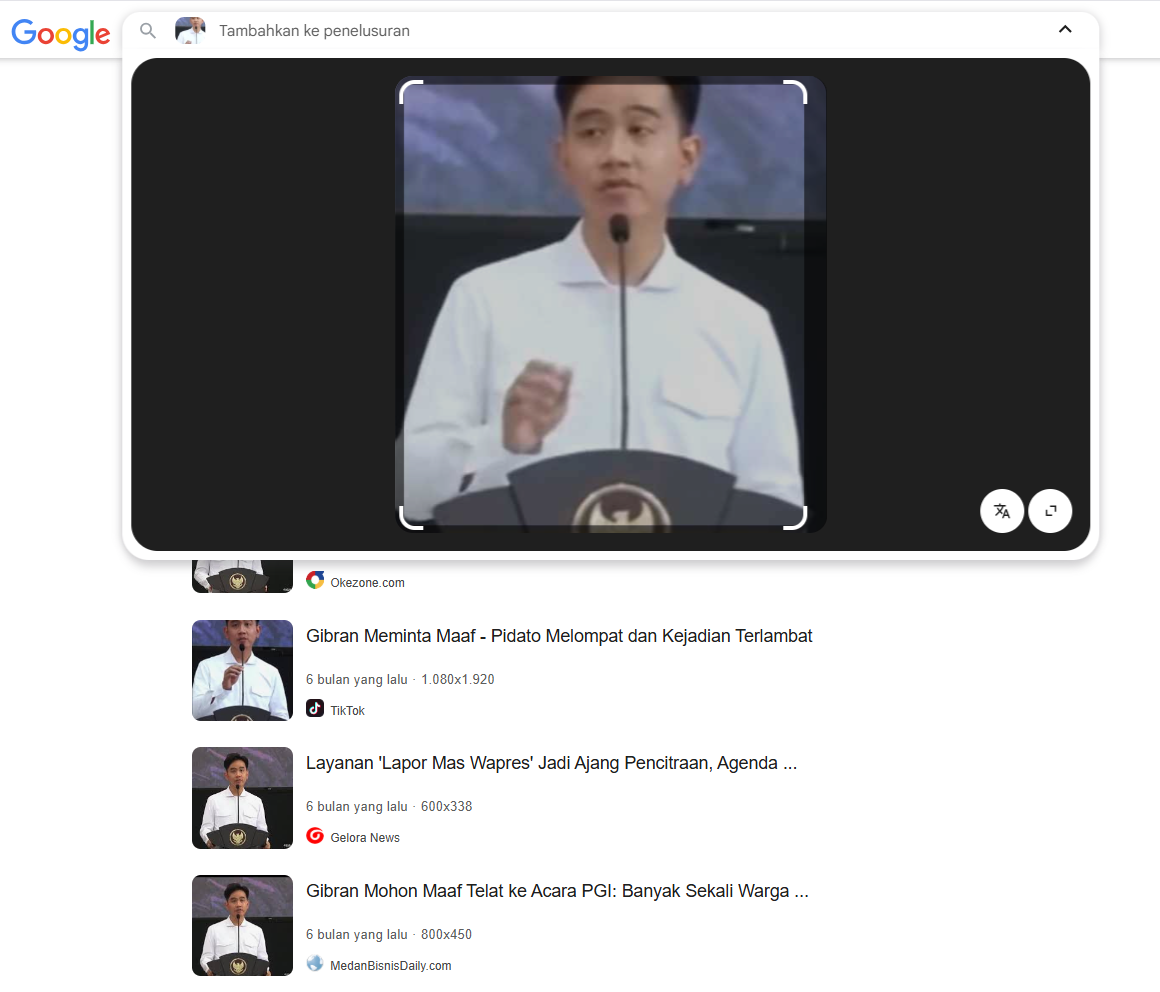Click the magnifying glass search icon
This screenshot has width=1160, height=992.
148,30
